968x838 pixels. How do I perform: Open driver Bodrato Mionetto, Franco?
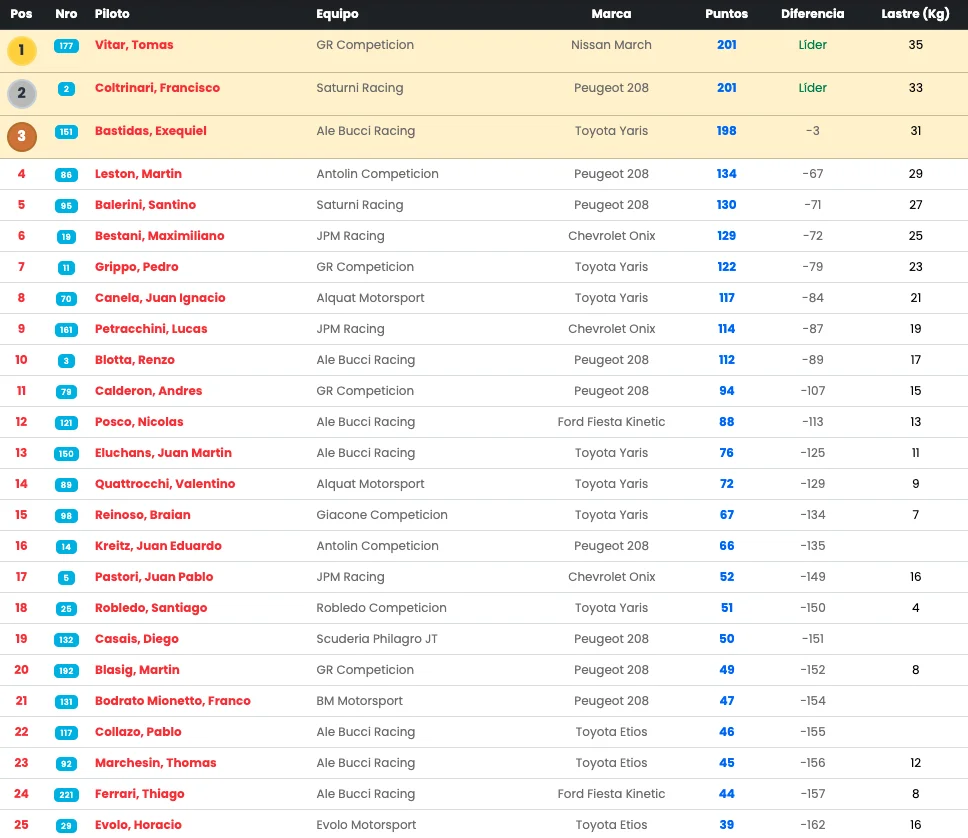click(x=173, y=700)
